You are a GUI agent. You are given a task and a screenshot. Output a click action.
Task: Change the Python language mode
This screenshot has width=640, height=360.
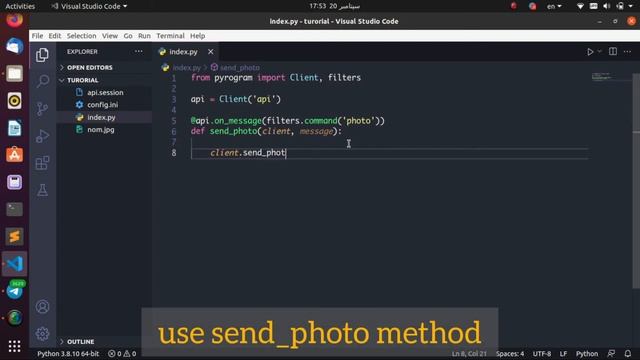tap(587, 353)
